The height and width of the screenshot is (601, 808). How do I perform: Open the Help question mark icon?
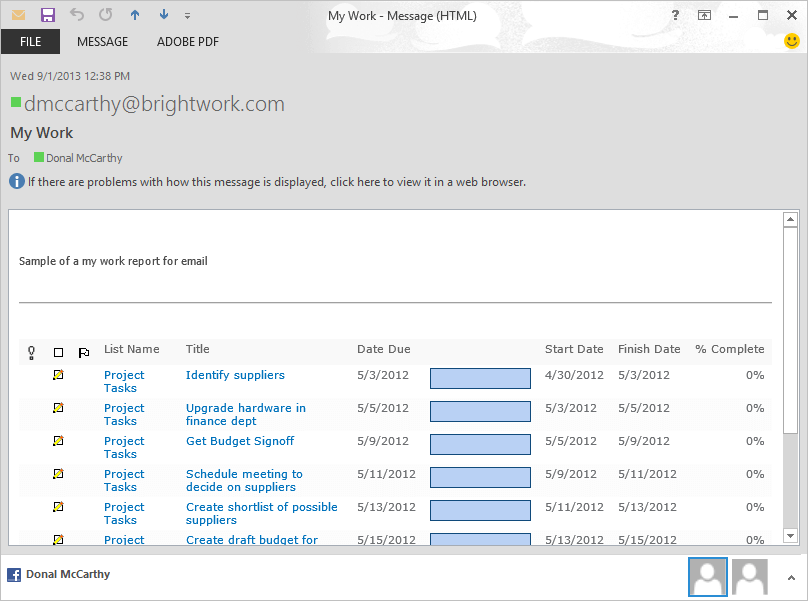(676, 15)
